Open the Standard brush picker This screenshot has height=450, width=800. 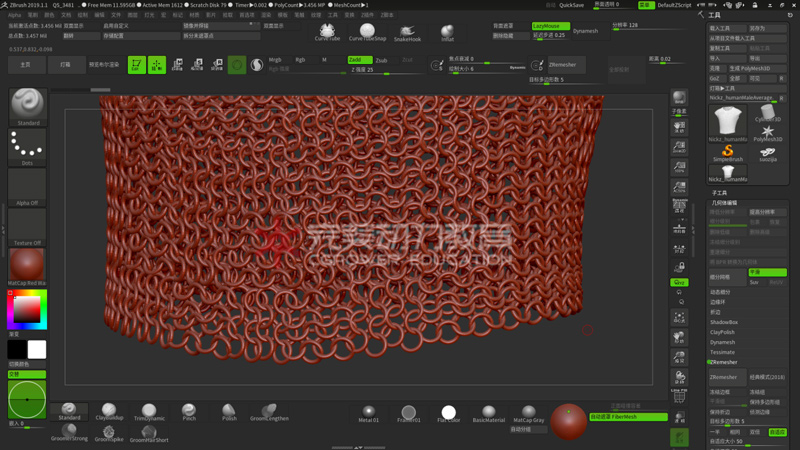[27, 106]
